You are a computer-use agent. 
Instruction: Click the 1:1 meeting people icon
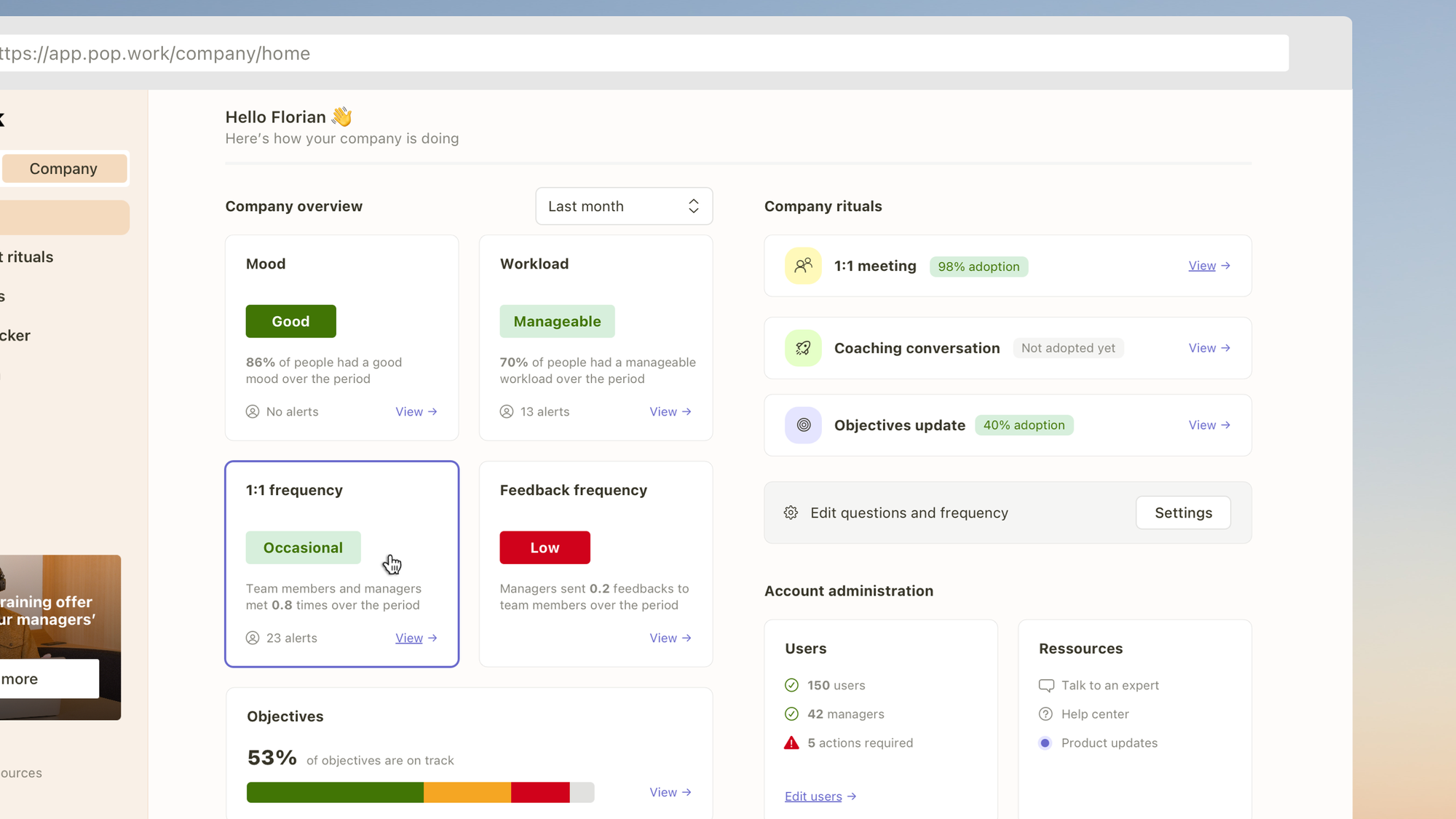click(x=803, y=266)
